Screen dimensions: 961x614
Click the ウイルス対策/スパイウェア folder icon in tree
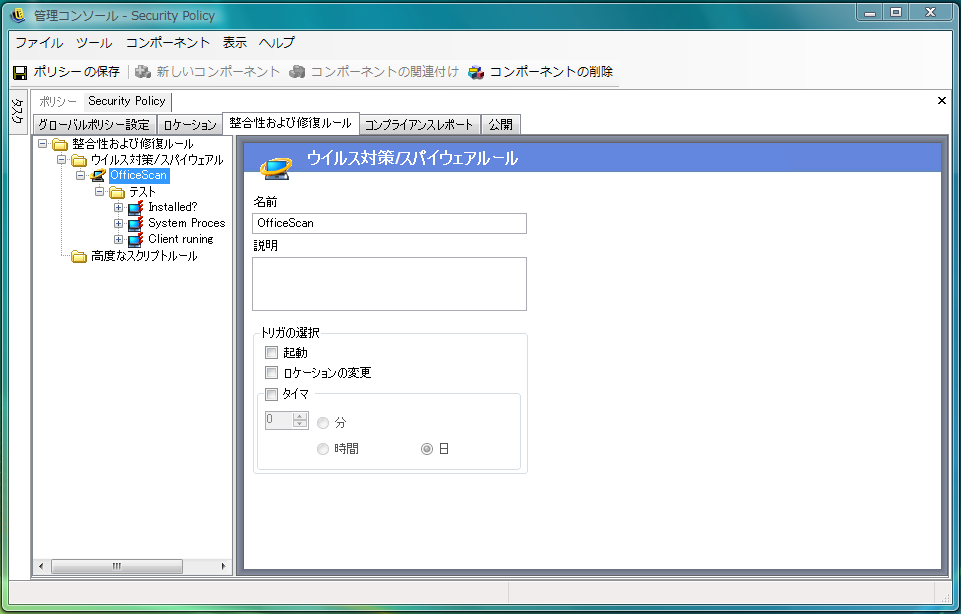click(79, 161)
